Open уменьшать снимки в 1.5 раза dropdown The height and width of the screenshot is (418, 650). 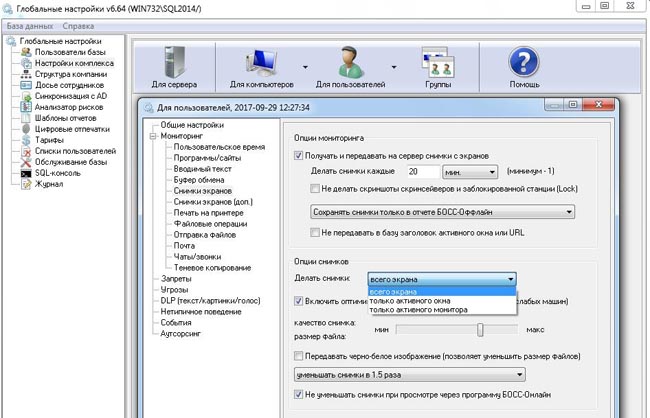pyautogui.click(x=410, y=375)
